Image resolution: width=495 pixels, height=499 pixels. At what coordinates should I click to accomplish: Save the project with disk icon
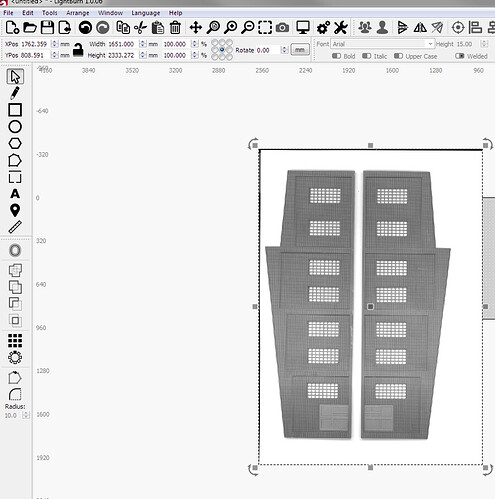pos(47,27)
